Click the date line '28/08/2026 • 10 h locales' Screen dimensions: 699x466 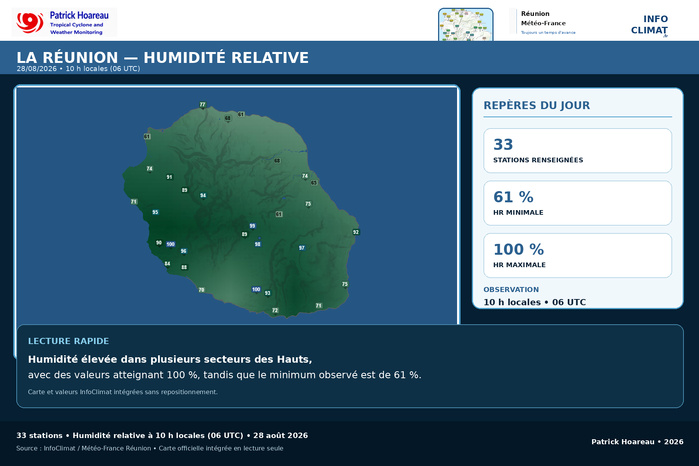[78, 69]
